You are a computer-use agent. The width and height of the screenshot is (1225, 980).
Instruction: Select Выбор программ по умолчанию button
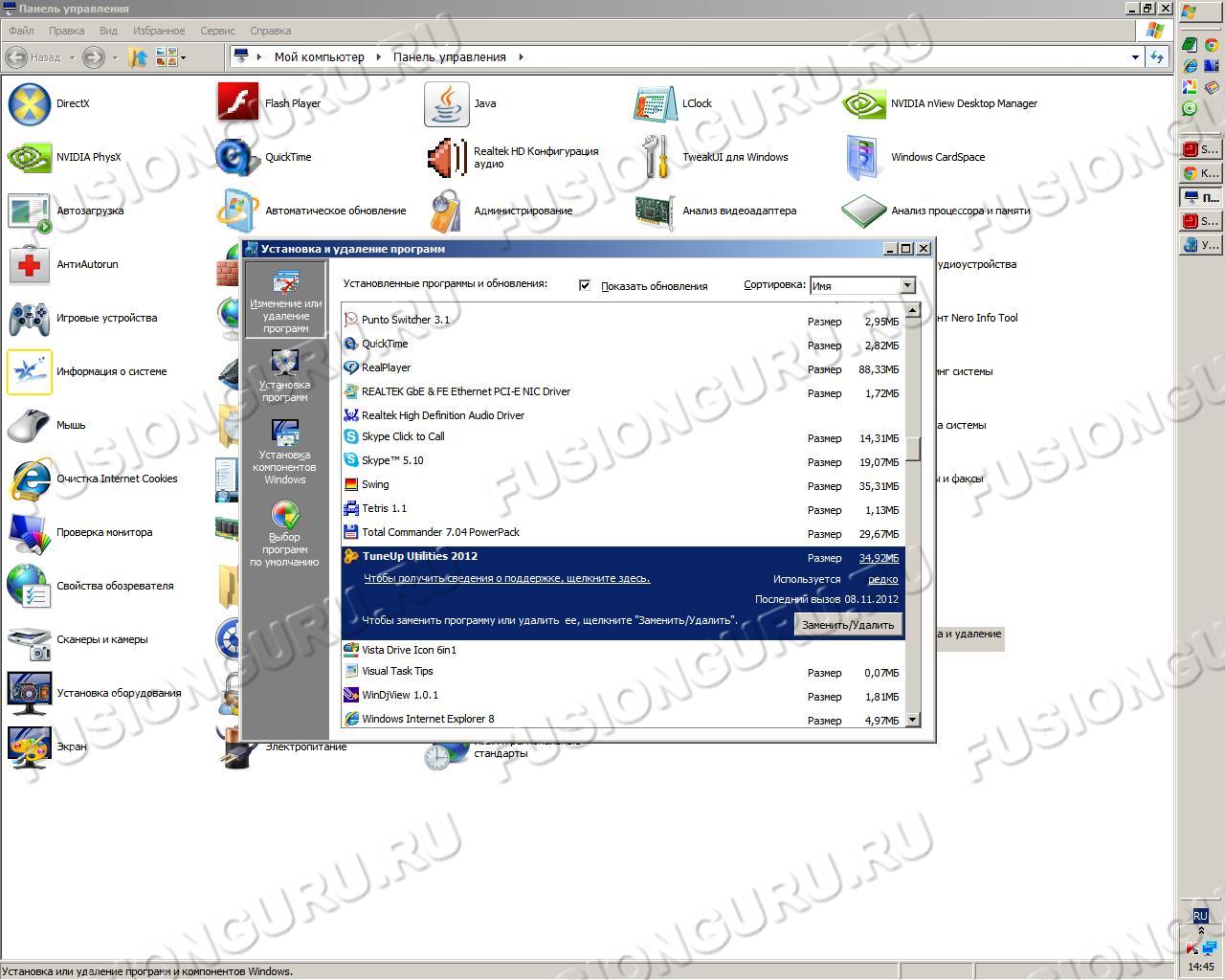click(x=285, y=534)
